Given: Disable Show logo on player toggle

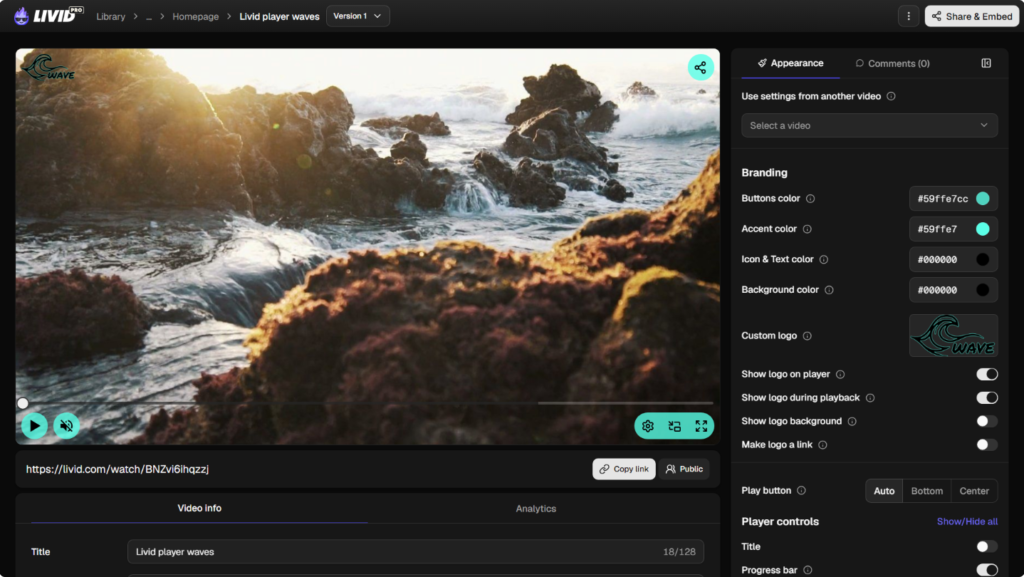Looking at the screenshot, I should click(x=987, y=374).
